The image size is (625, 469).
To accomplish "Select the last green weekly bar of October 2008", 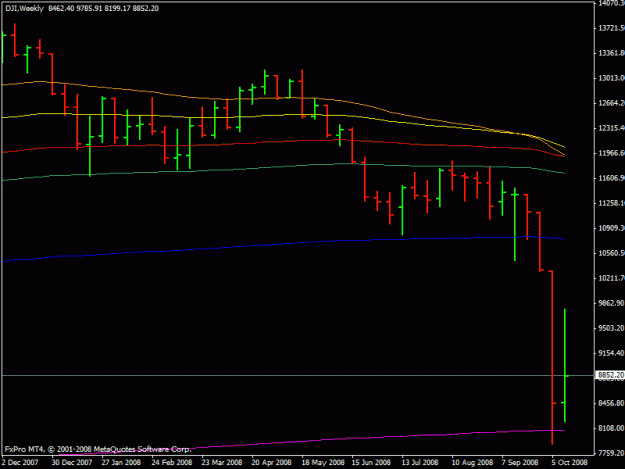I will tap(565, 365).
